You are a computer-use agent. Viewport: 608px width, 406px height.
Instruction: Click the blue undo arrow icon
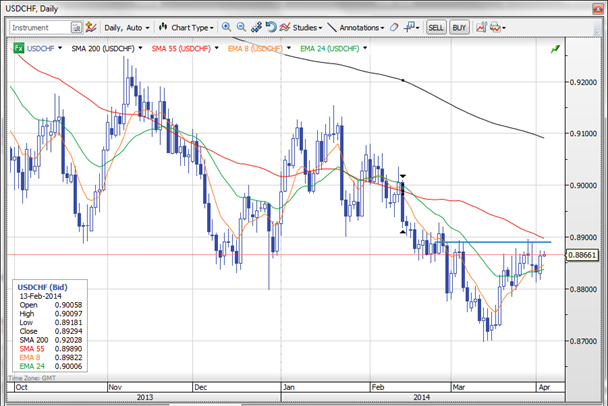point(271,27)
